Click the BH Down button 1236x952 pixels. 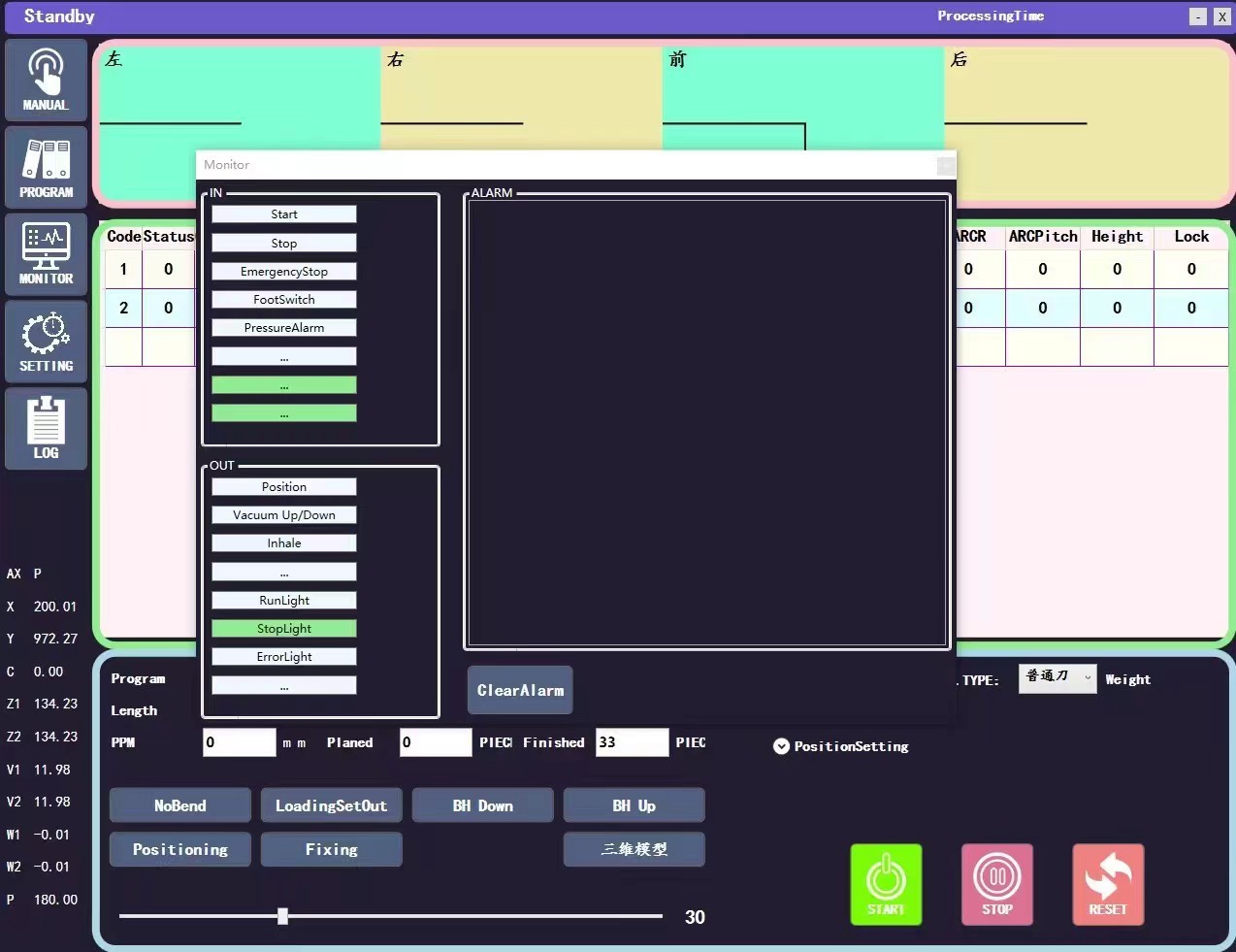coord(482,805)
